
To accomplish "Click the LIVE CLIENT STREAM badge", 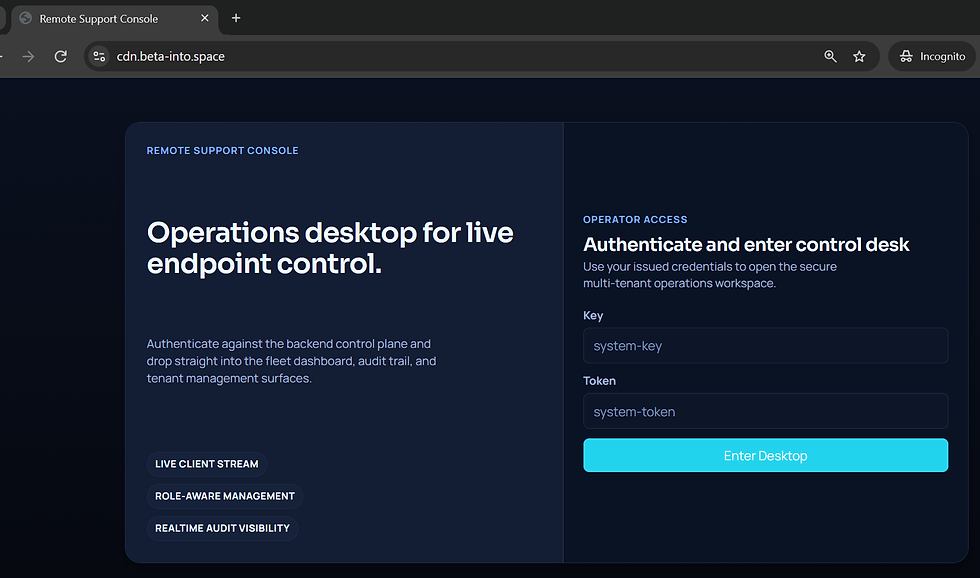I will [207, 464].
